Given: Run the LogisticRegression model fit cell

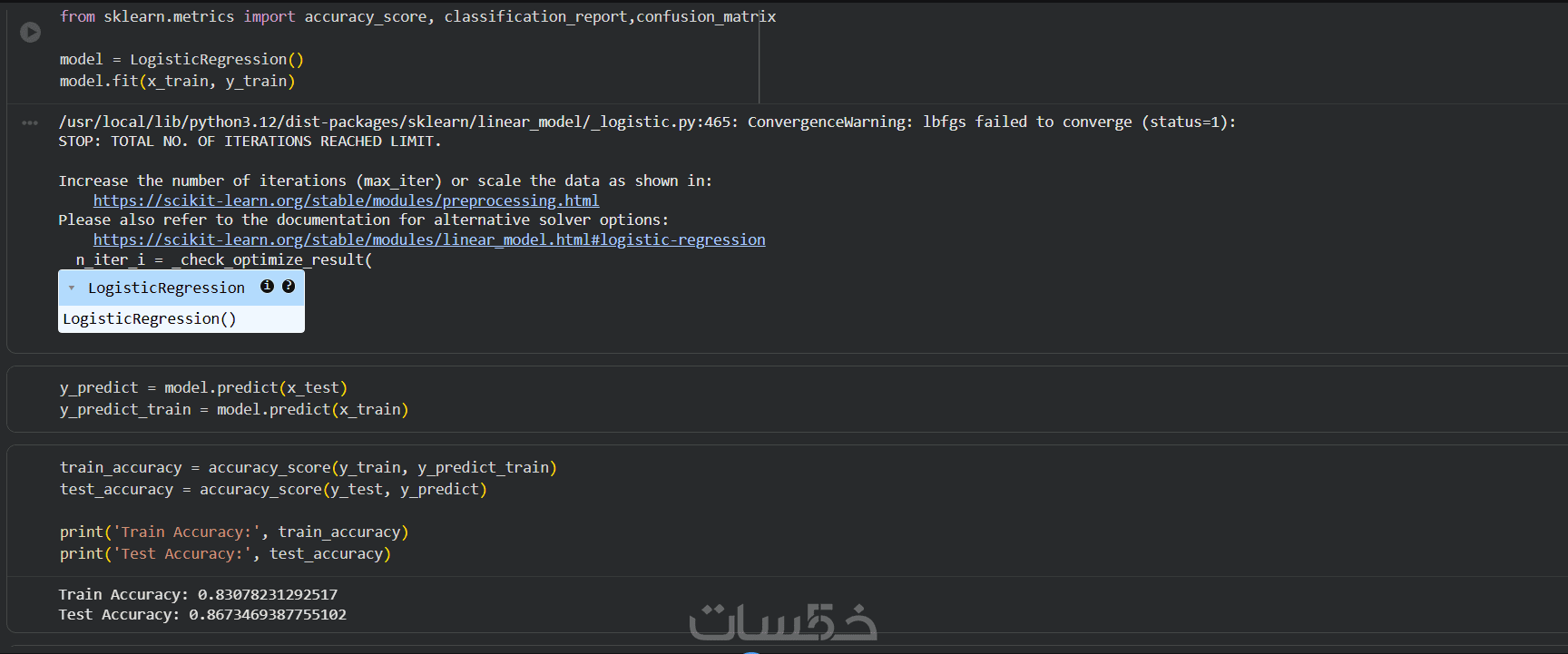Looking at the screenshot, I should pos(30,33).
